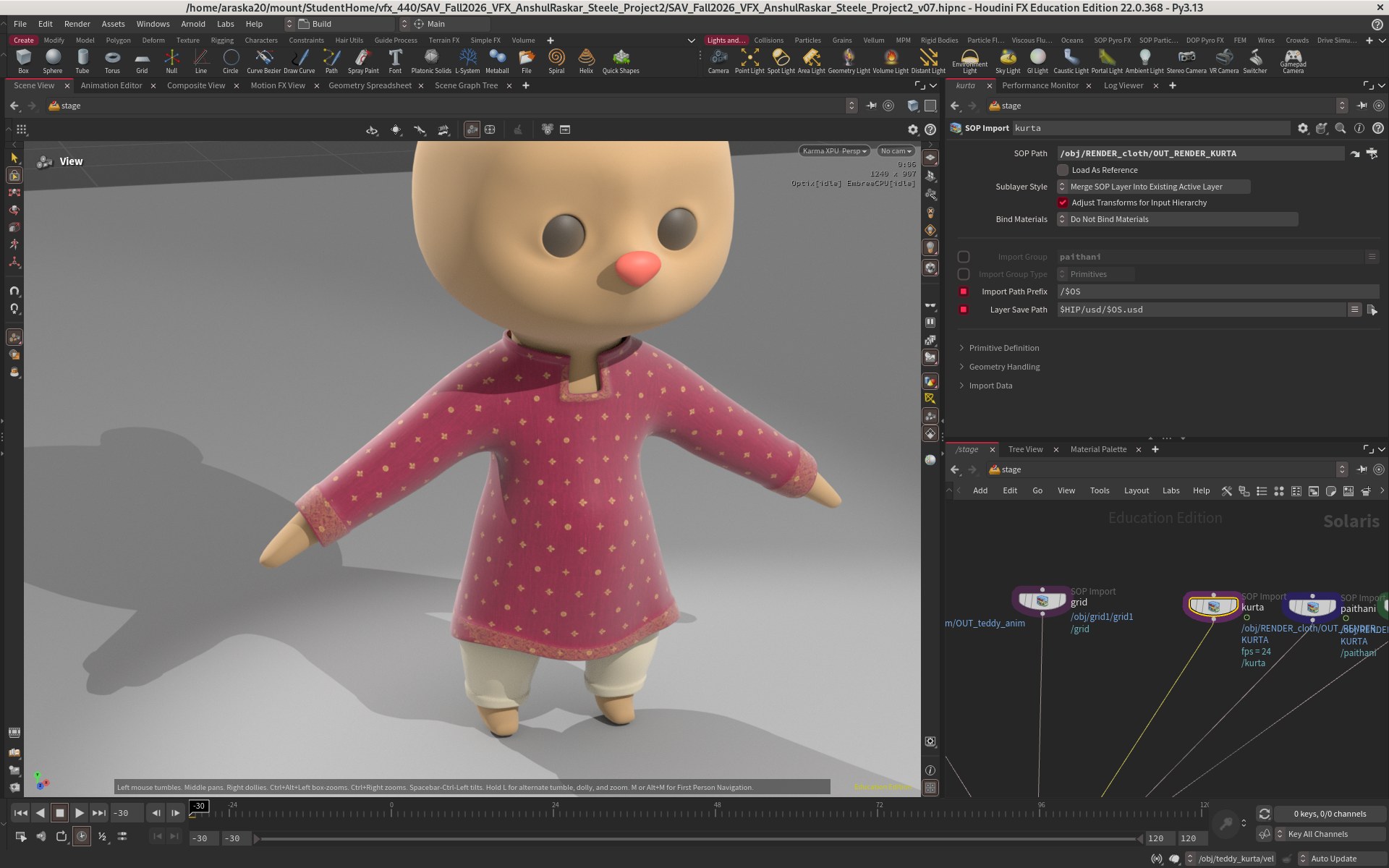Create an Environment Light
The image size is (1389, 868).
[x=969, y=61]
